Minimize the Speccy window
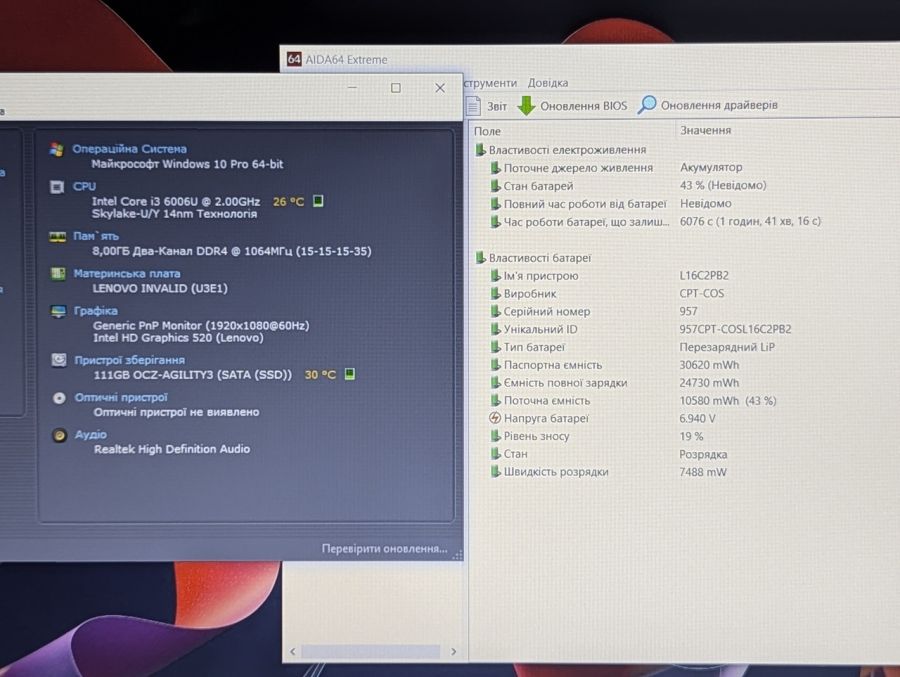The height and width of the screenshot is (677, 900). pyautogui.click(x=352, y=88)
